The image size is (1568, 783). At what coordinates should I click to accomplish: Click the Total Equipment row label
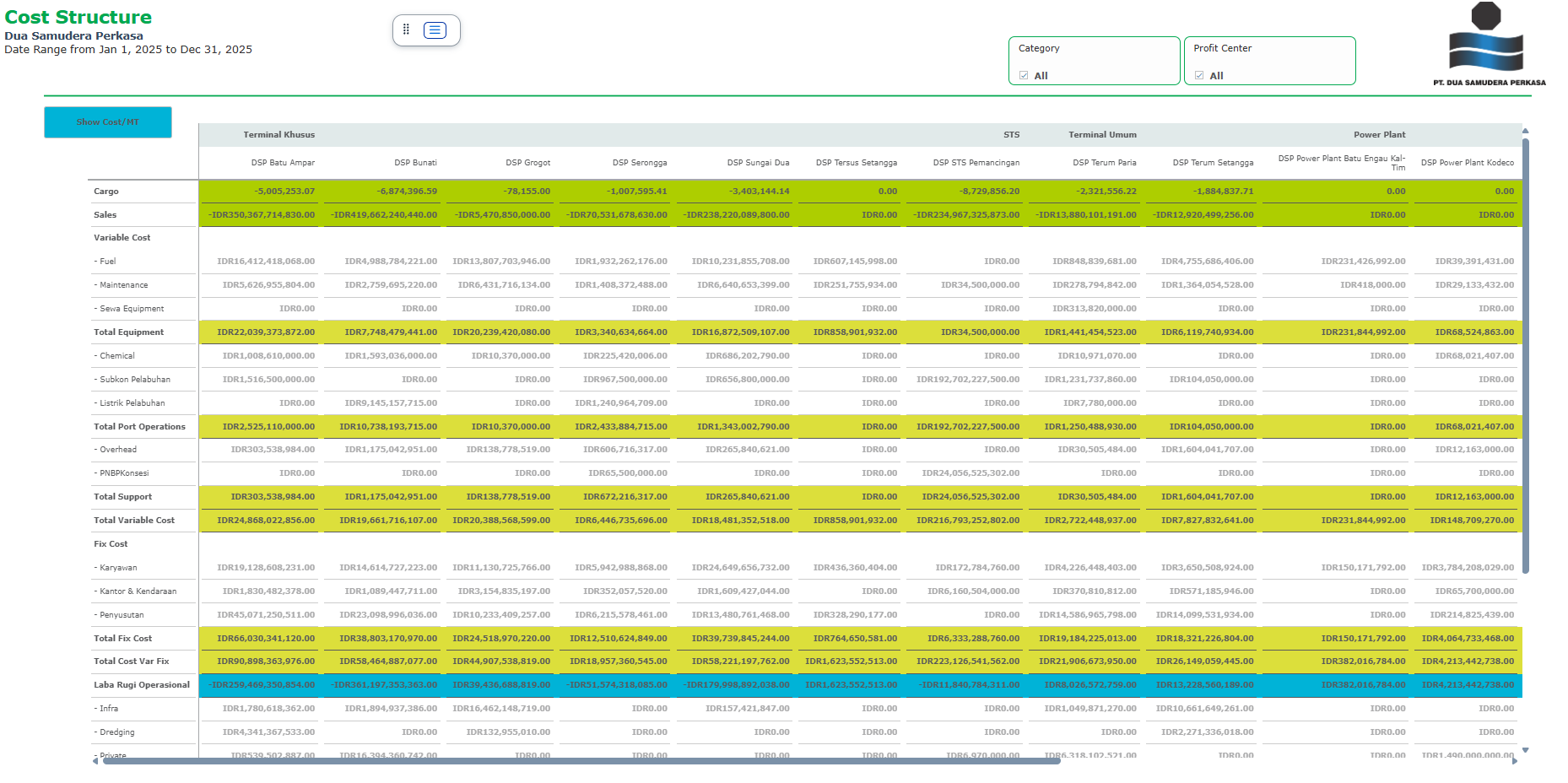click(x=128, y=332)
